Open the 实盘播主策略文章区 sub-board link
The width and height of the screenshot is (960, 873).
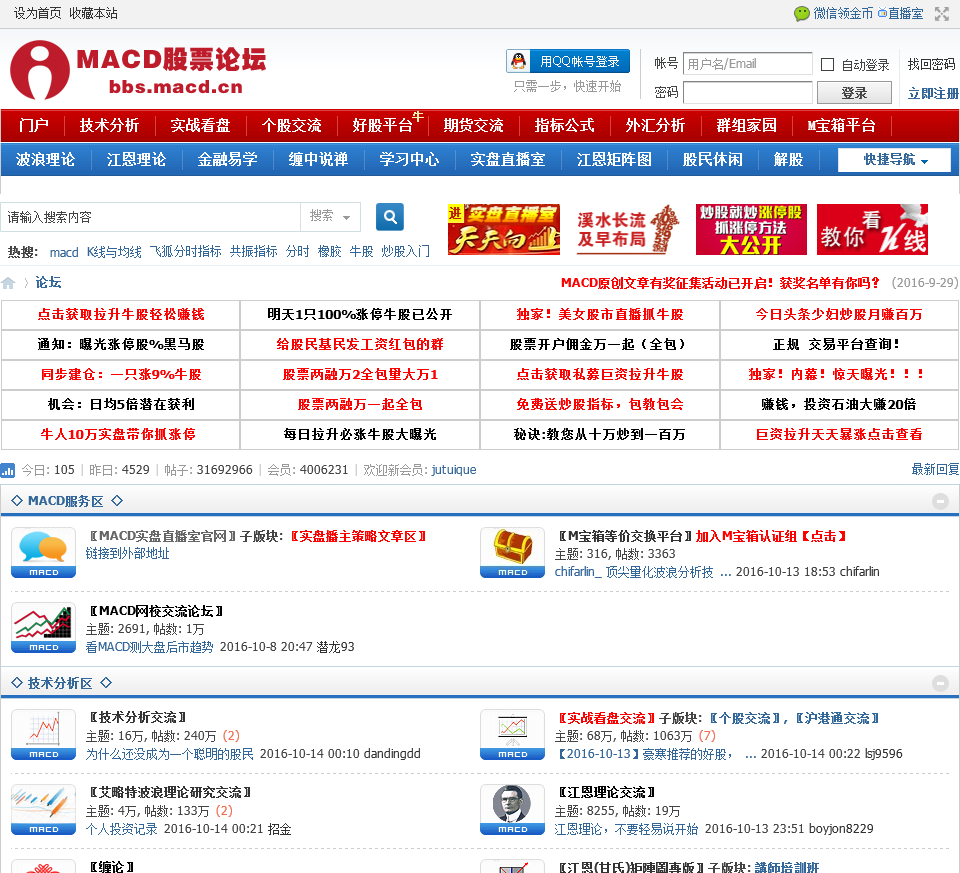[358, 536]
